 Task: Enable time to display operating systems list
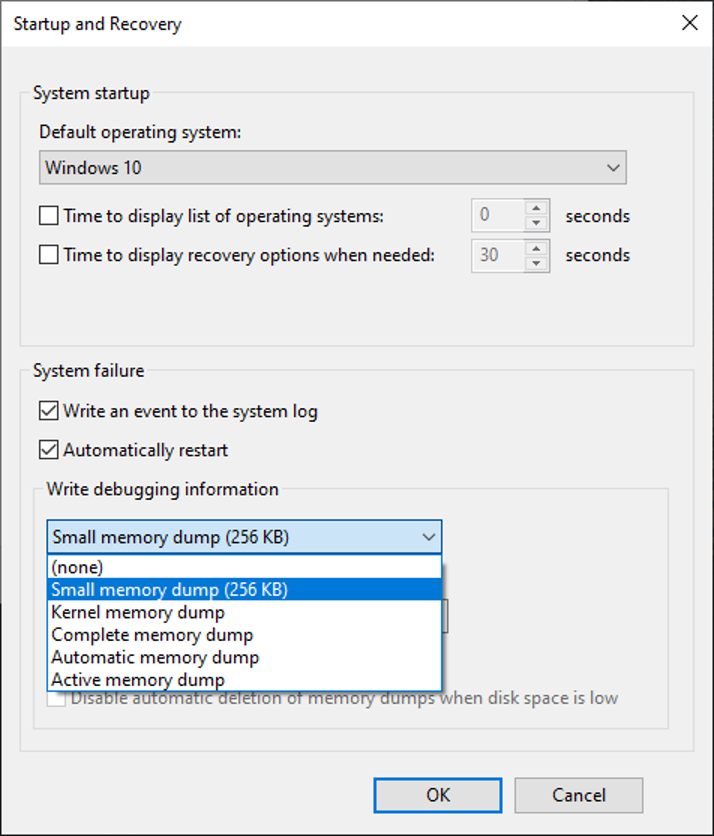click(49, 215)
